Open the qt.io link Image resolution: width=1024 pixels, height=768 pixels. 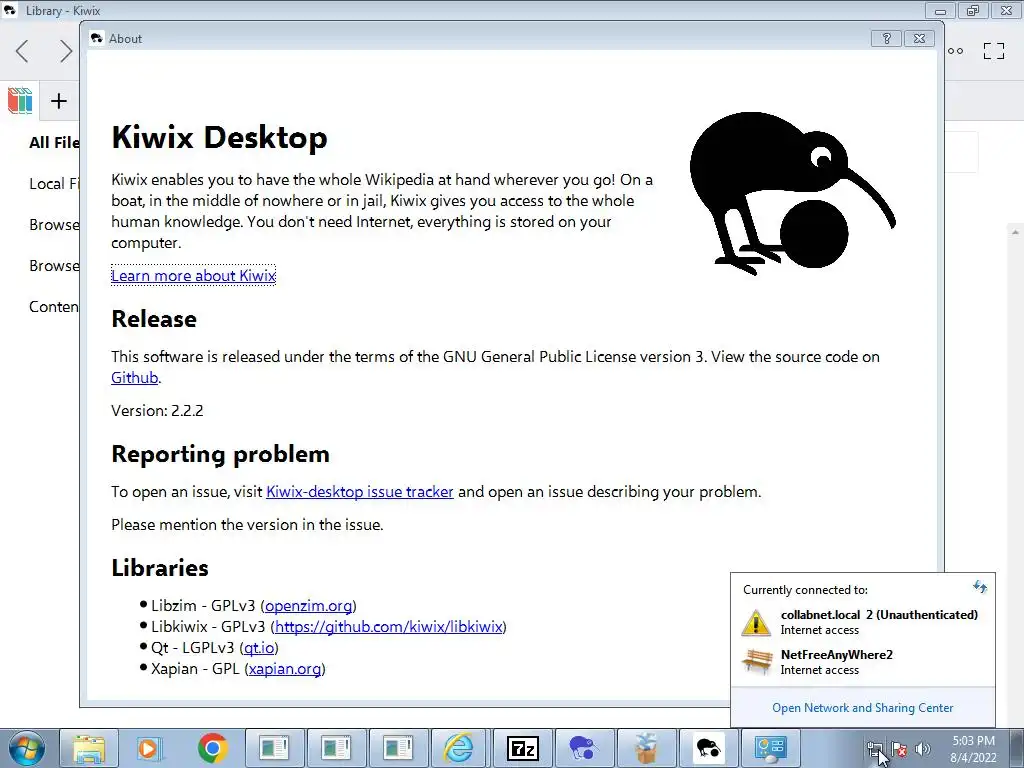[259, 648]
